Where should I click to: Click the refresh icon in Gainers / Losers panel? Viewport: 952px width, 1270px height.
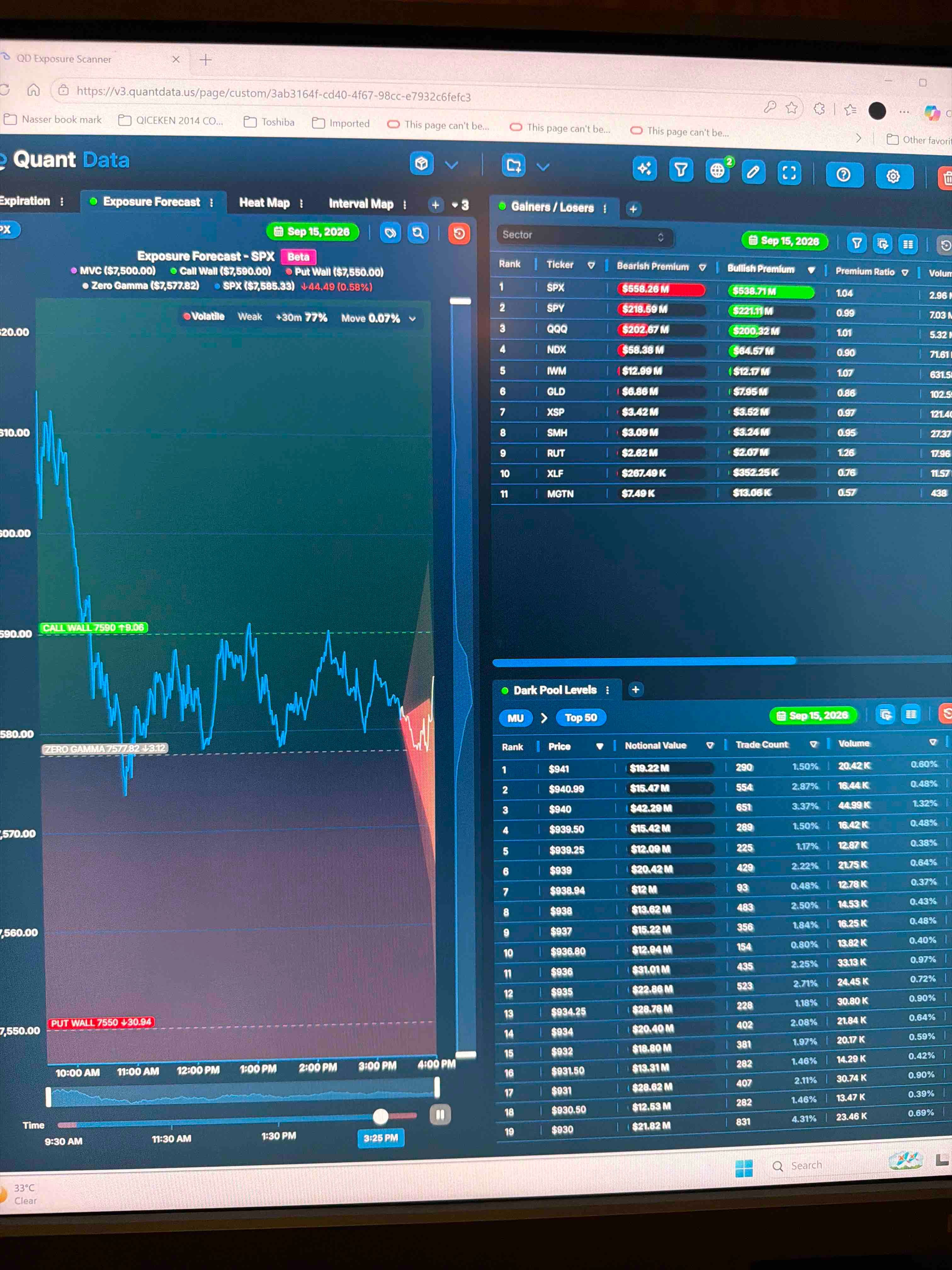coord(945,246)
